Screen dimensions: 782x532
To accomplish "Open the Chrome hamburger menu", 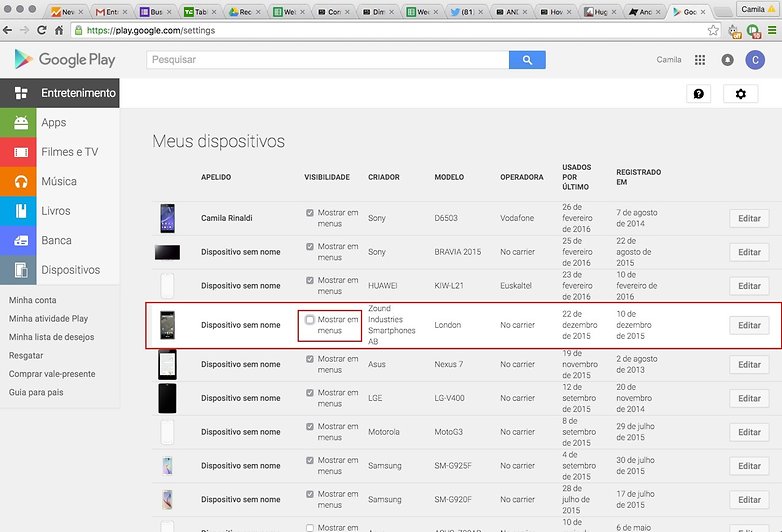I will point(772,30).
